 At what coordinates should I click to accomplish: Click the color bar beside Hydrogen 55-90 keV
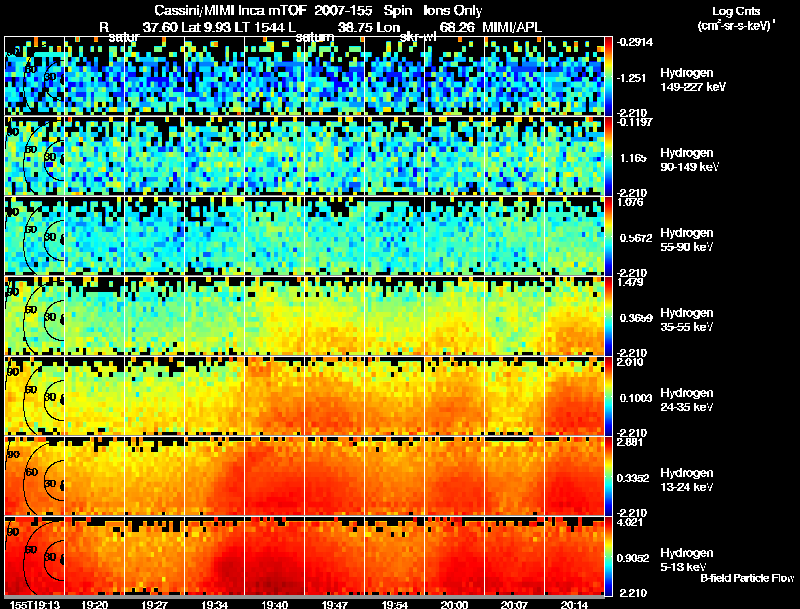[x=608, y=236]
